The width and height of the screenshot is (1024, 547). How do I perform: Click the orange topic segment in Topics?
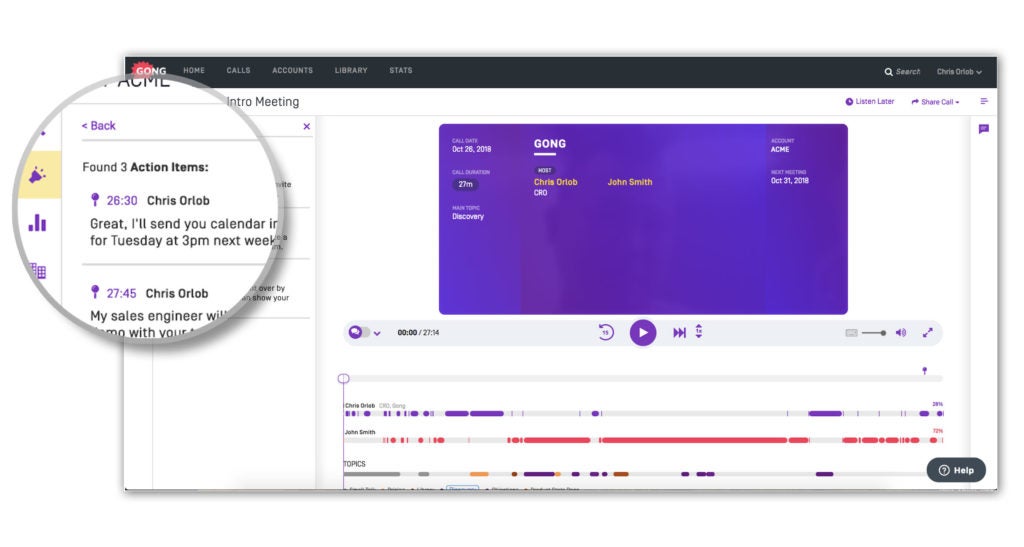click(x=479, y=474)
